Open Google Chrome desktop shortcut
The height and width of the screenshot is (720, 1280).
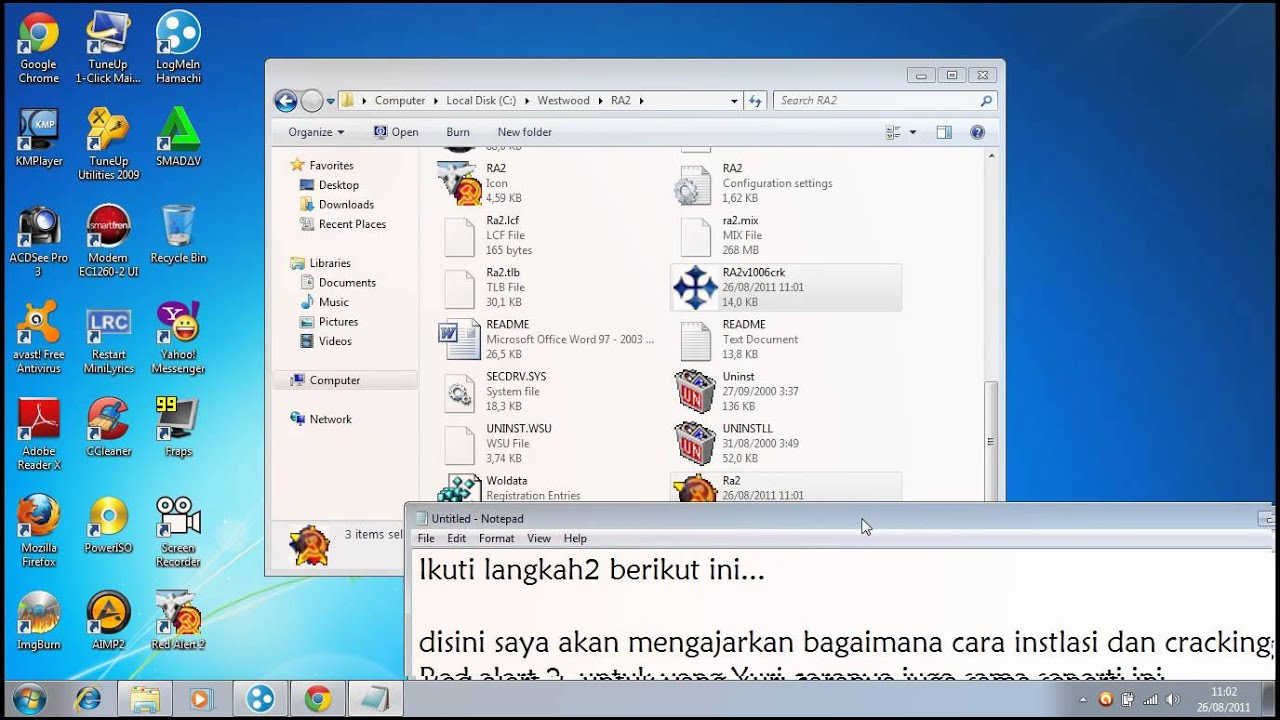(38, 48)
